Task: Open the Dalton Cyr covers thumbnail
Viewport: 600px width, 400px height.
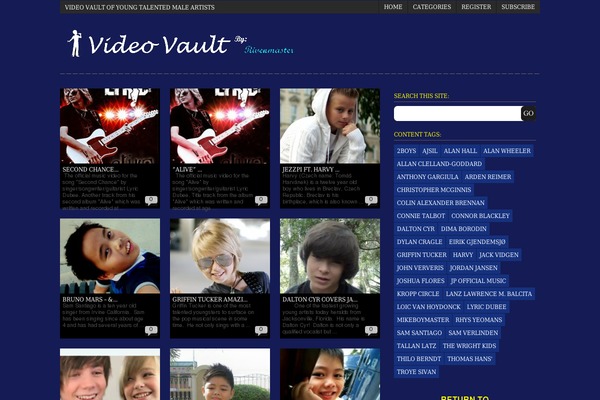Action: click(330, 256)
